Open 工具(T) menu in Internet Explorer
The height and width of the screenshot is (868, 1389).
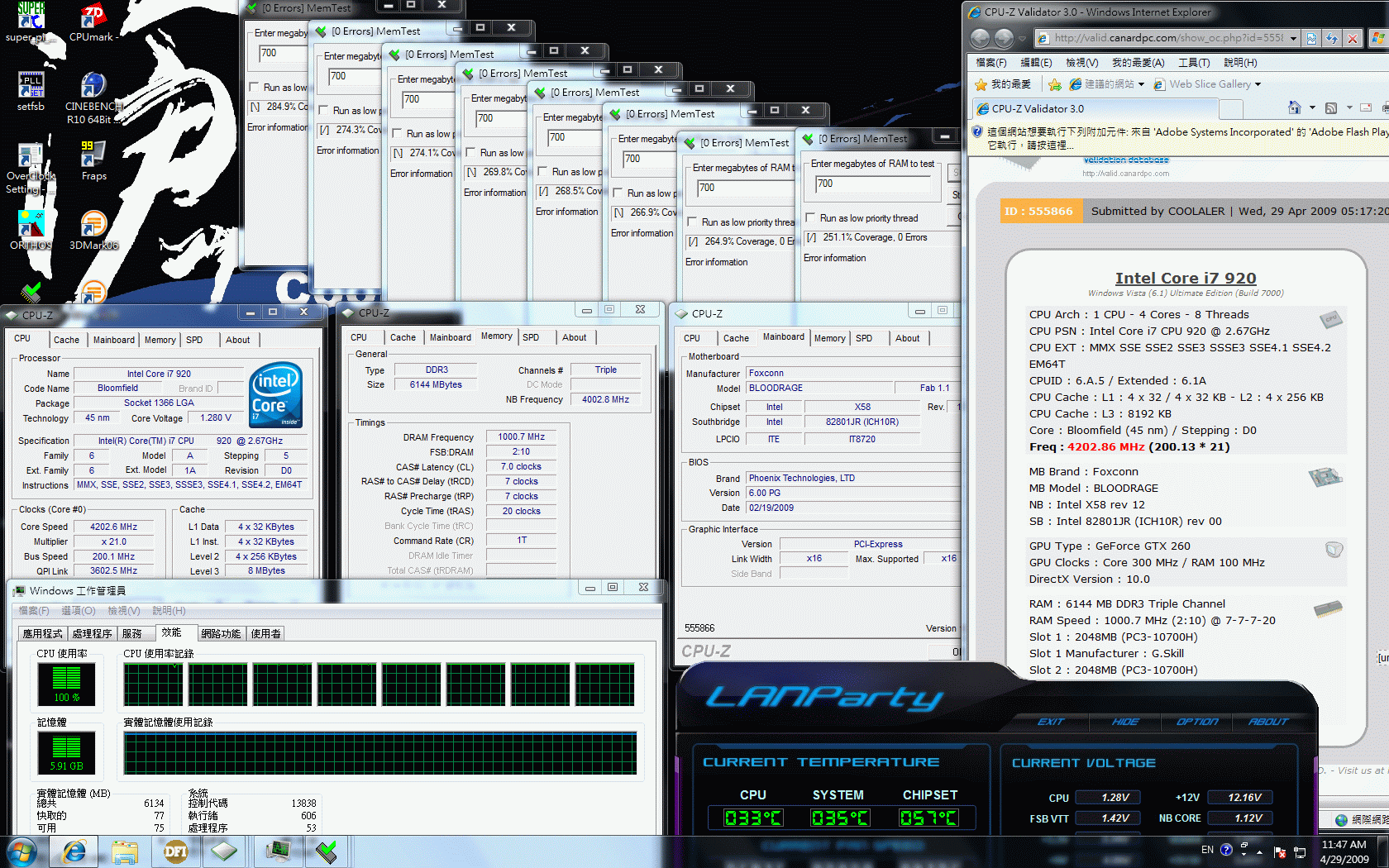(x=1194, y=62)
